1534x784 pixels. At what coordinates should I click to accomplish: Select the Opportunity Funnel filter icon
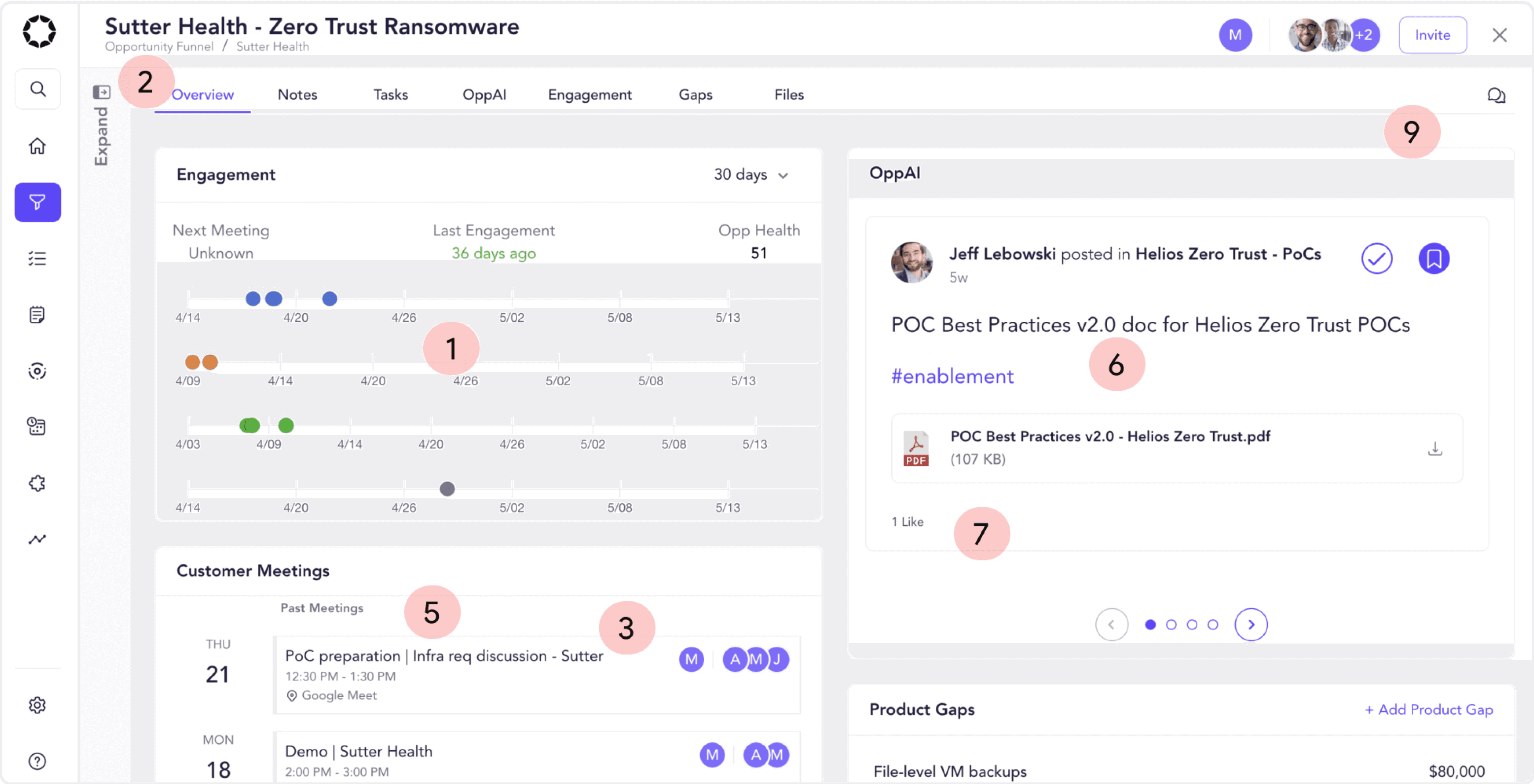(37, 202)
